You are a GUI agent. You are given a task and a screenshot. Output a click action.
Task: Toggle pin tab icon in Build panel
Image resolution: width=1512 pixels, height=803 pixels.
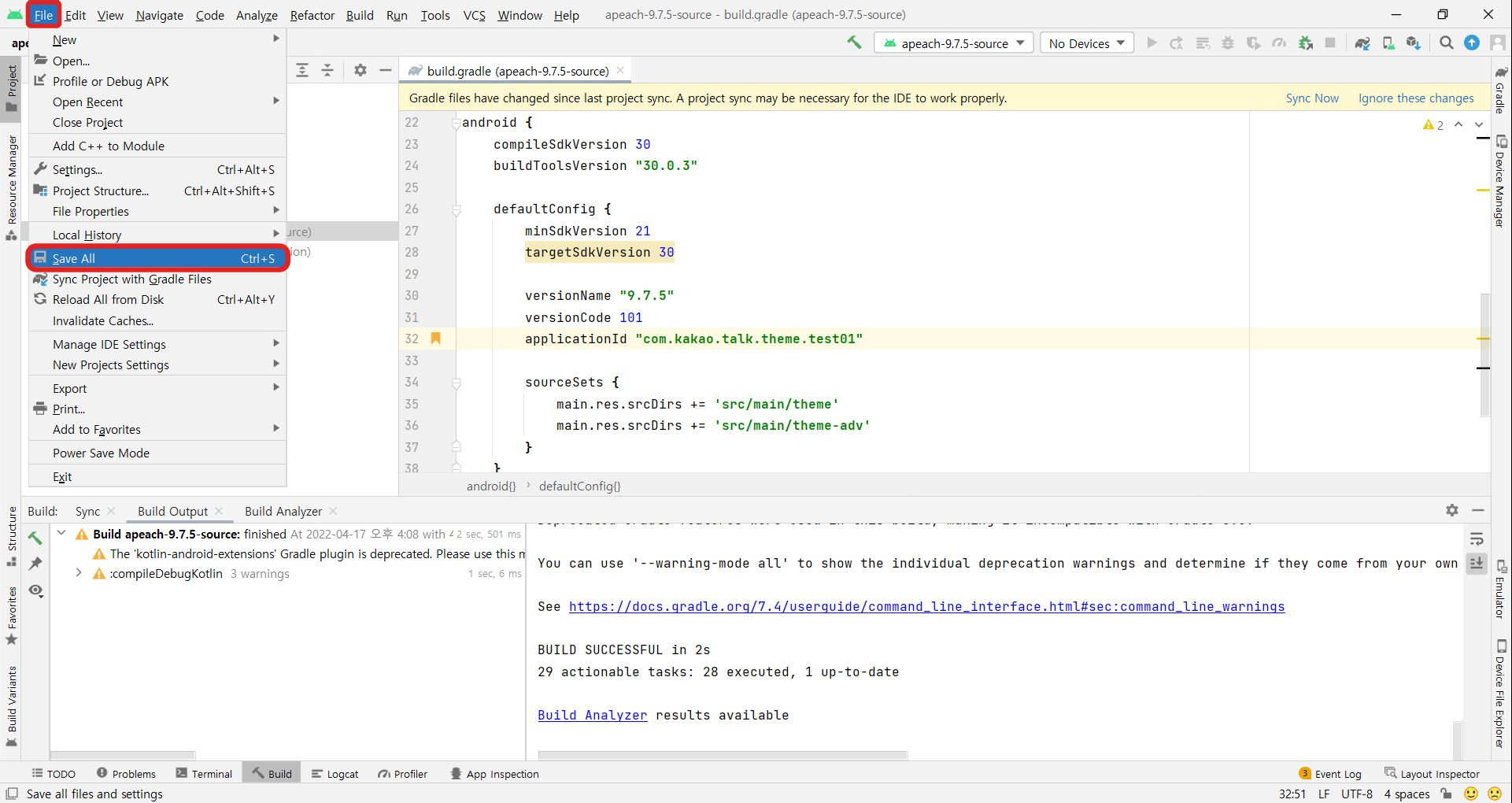pos(35,564)
